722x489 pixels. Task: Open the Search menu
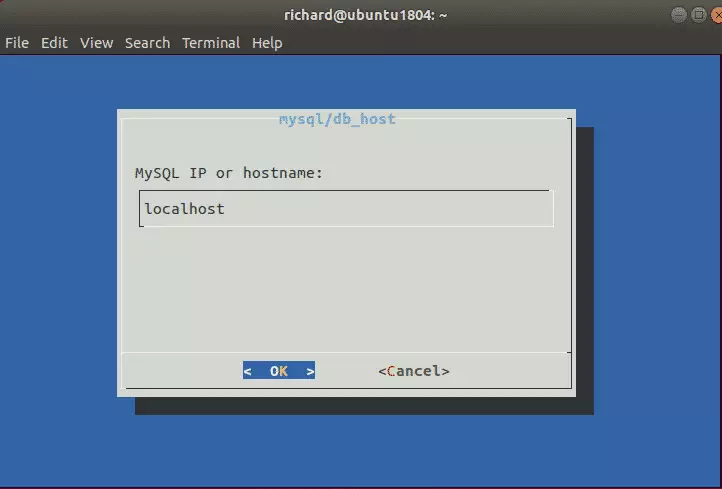[x=147, y=43]
